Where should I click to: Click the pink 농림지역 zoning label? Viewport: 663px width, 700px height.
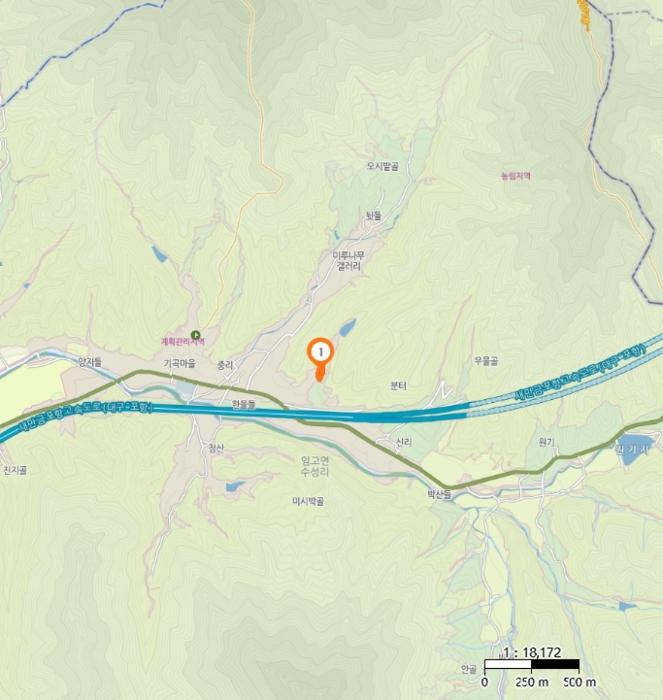pos(516,176)
